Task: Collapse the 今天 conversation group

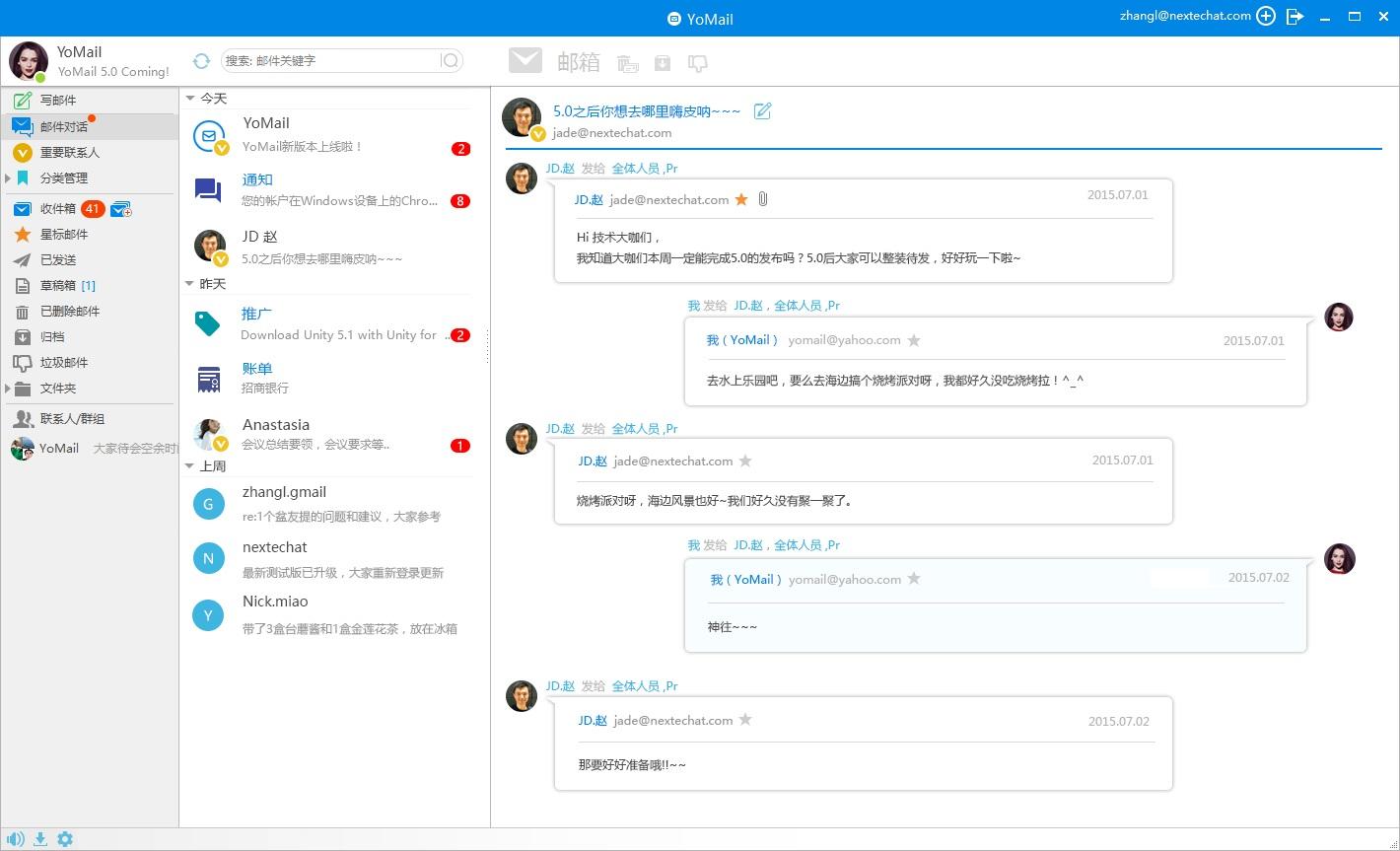Action: click(191, 98)
